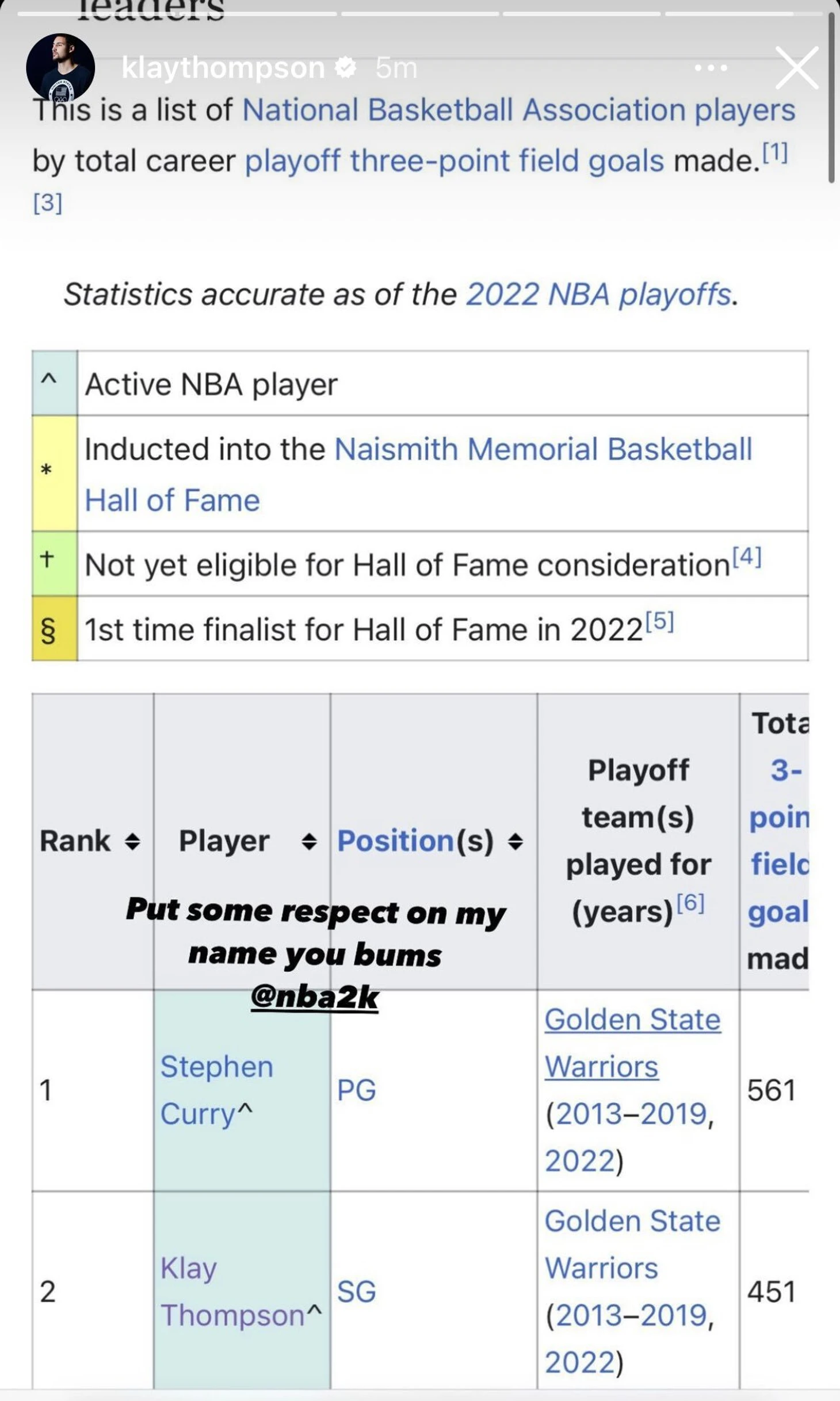Viewport: 840px width, 1401px height.
Task: Tap the verified badge next to klaythompson
Action: [x=346, y=68]
